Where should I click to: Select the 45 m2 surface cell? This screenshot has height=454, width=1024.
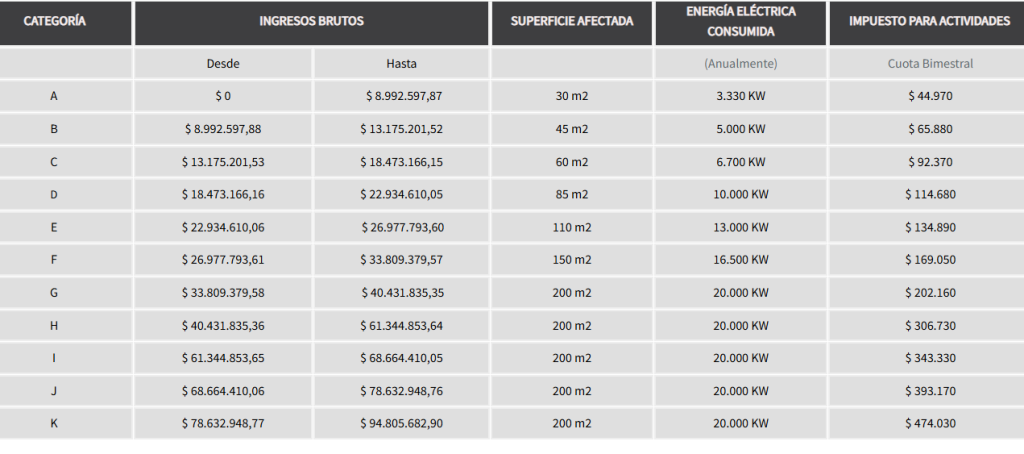tap(572, 129)
